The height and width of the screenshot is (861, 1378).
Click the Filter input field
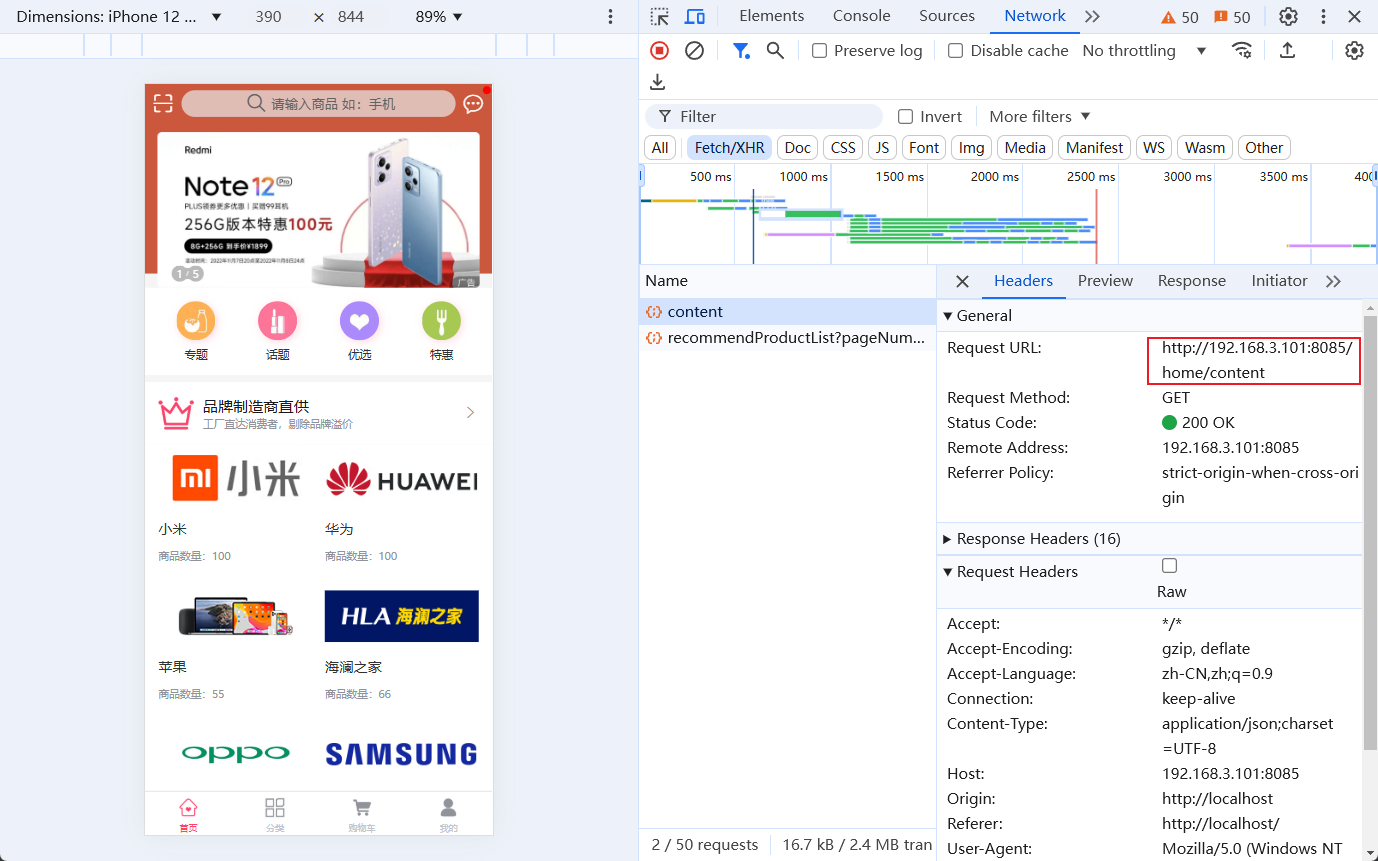click(764, 117)
